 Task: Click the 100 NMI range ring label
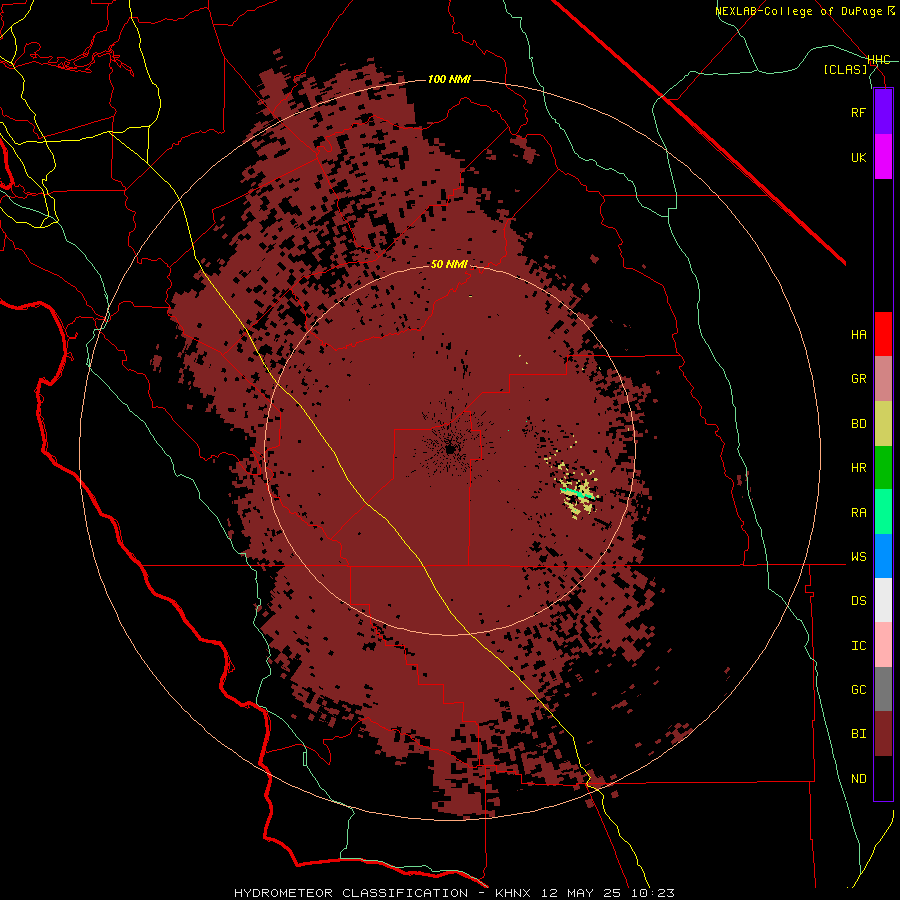449,79
